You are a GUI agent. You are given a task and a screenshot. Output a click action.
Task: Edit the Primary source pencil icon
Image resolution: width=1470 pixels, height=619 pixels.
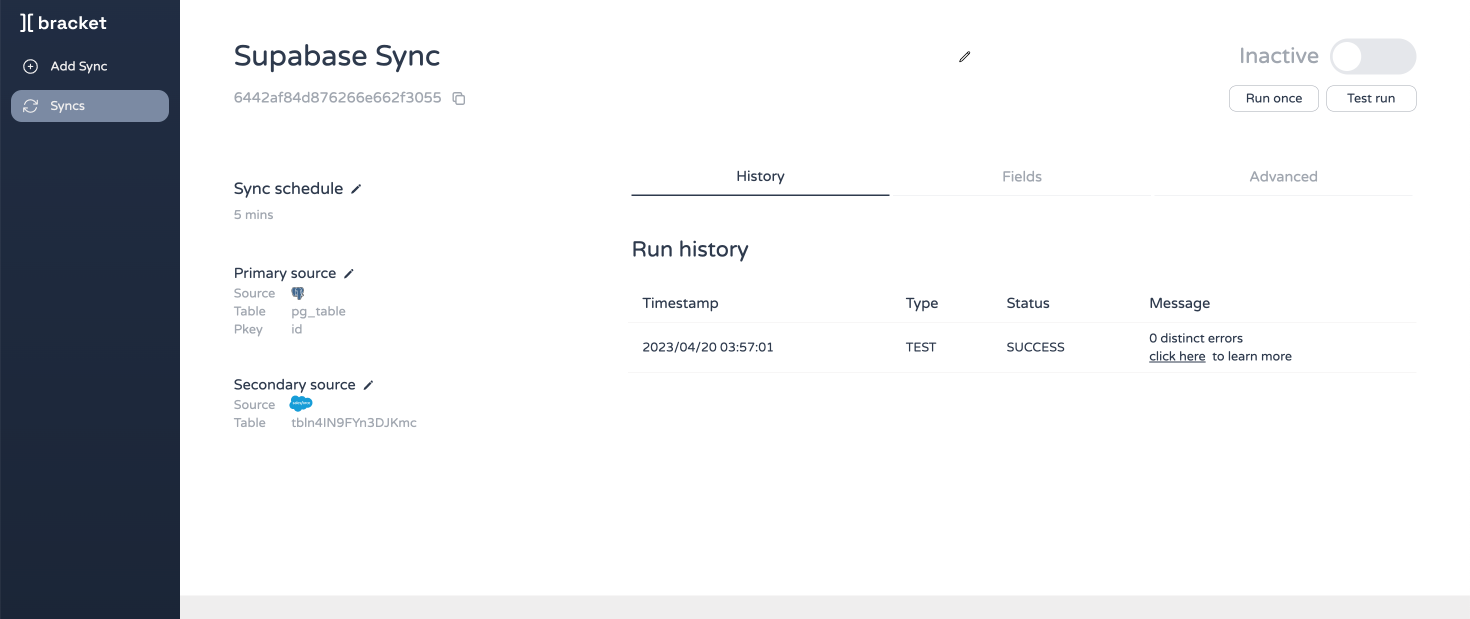pos(349,273)
